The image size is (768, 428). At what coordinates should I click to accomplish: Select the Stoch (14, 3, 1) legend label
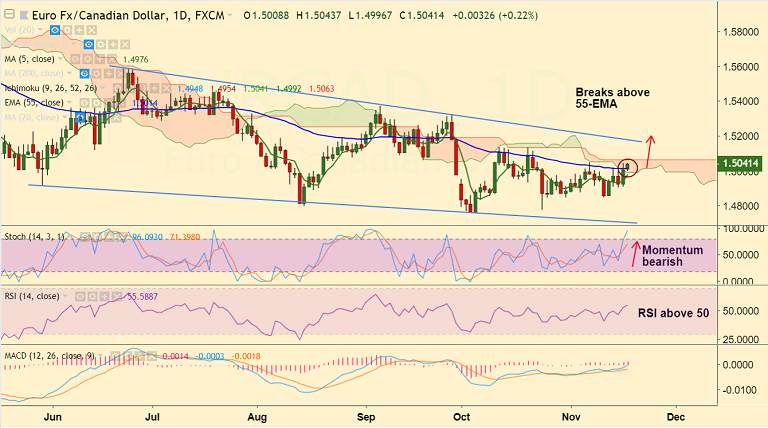pos(34,237)
